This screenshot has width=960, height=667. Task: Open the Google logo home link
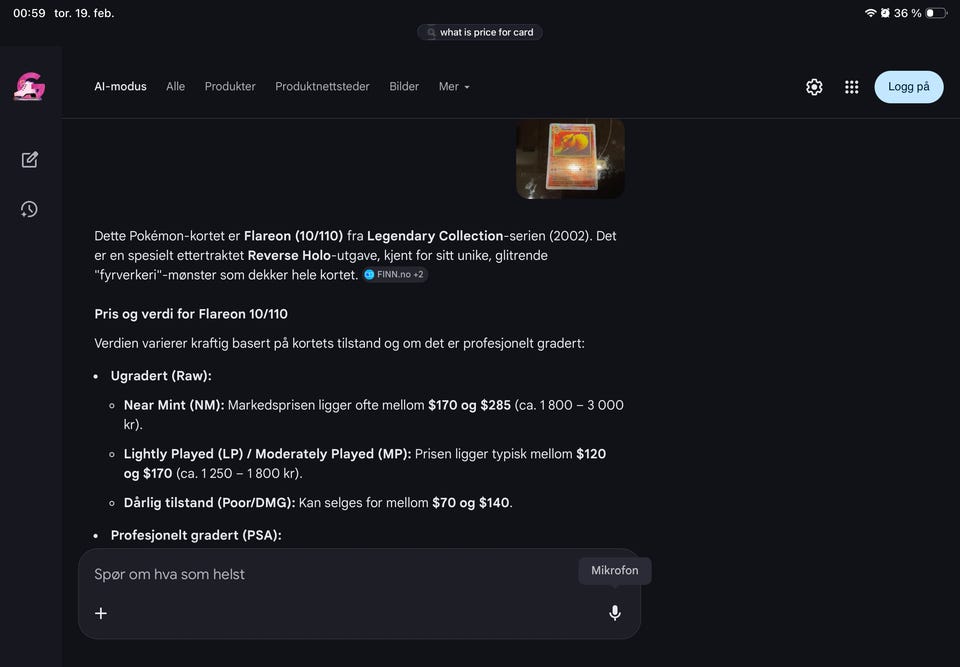(29, 86)
